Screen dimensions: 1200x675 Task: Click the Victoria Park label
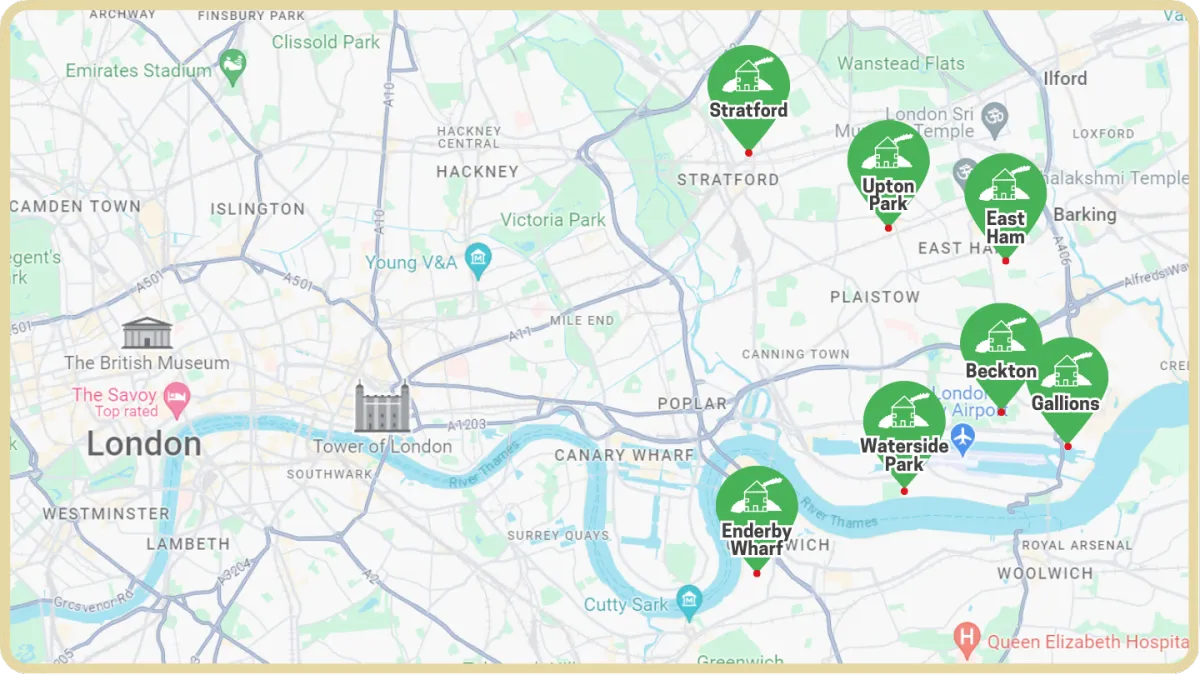553,220
